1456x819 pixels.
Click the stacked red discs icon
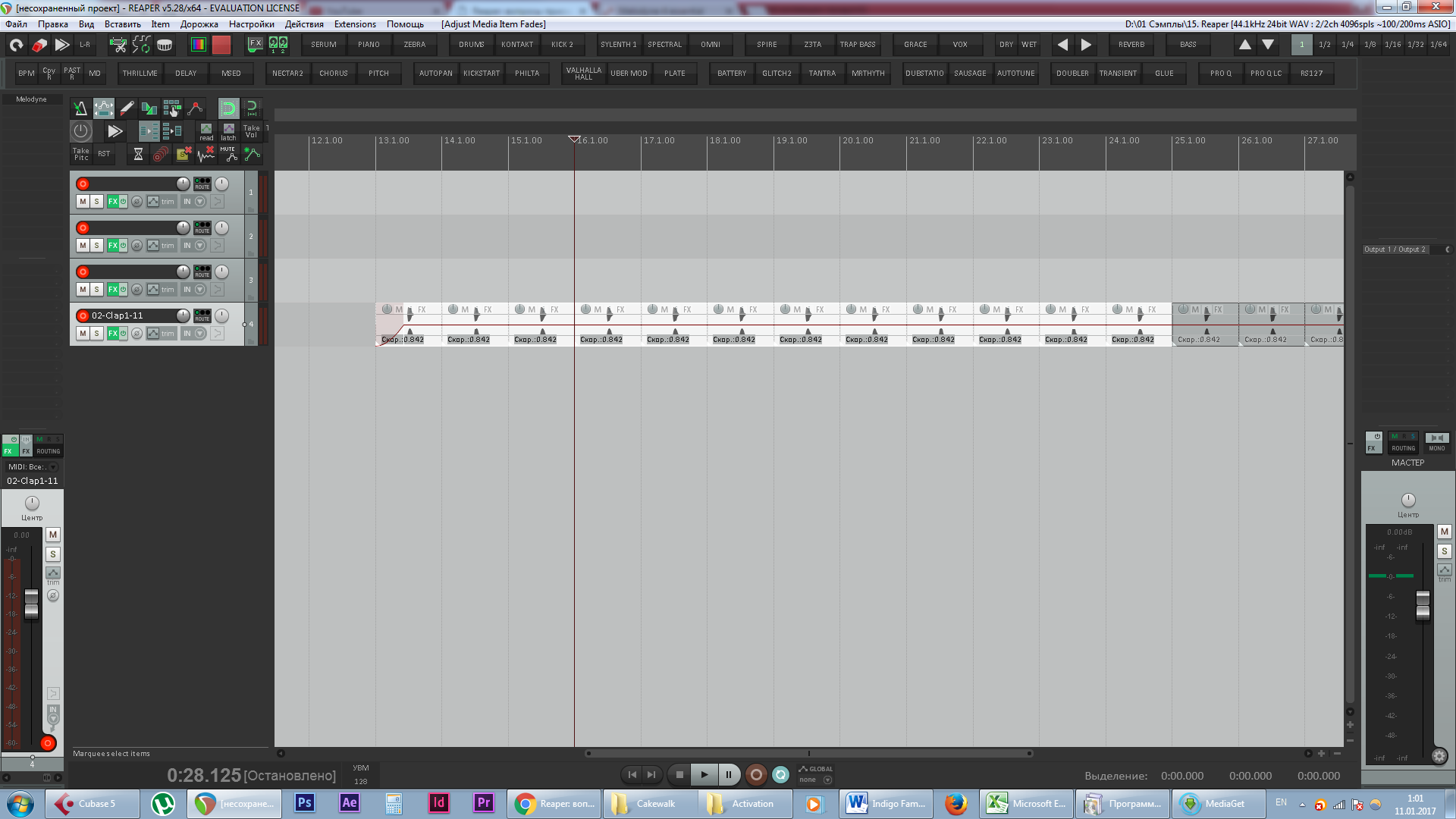(161, 154)
